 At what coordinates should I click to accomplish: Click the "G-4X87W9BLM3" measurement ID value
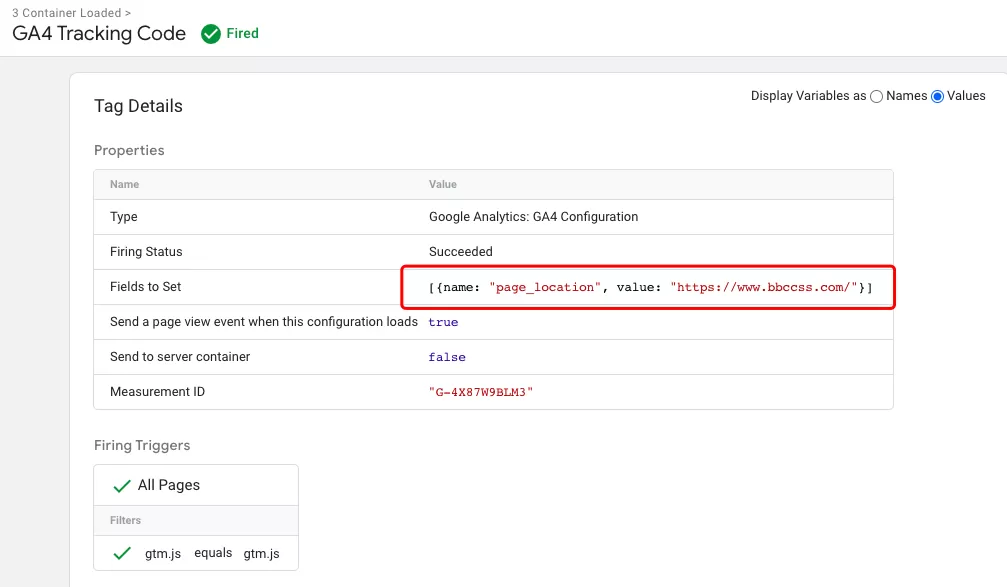tap(481, 392)
